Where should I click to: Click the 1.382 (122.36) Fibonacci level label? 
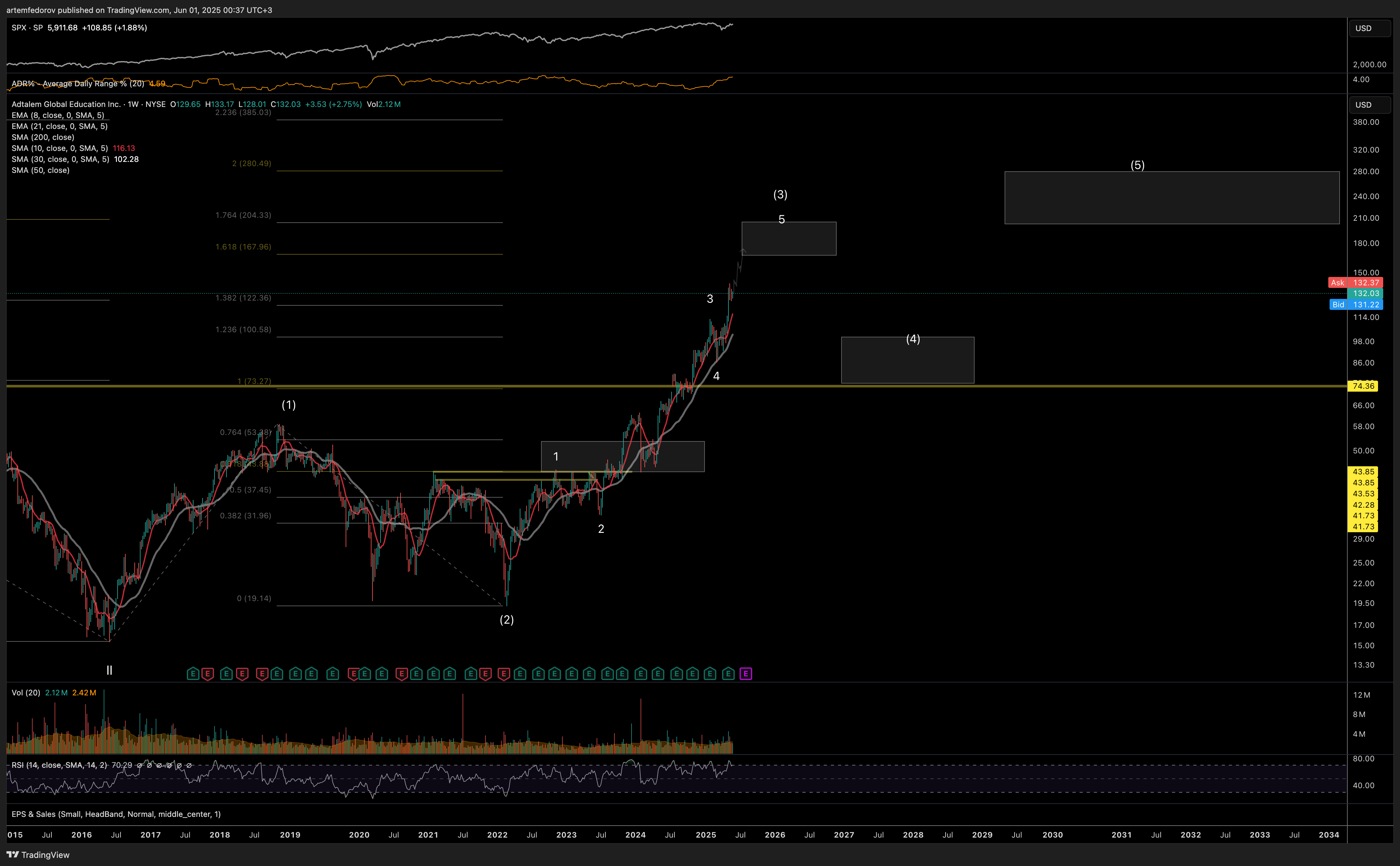point(243,298)
